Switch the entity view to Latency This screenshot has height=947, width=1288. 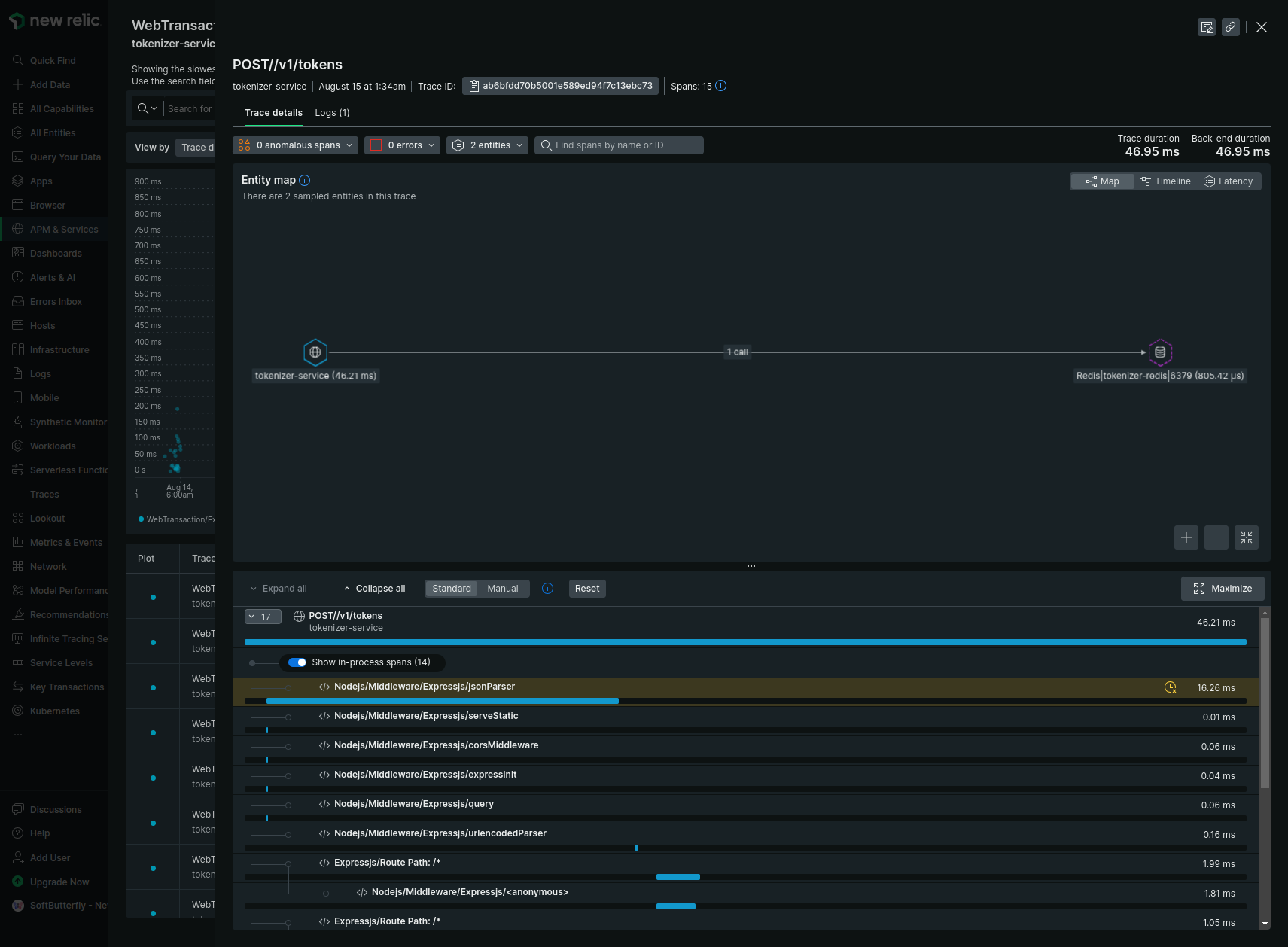[1229, 181]
